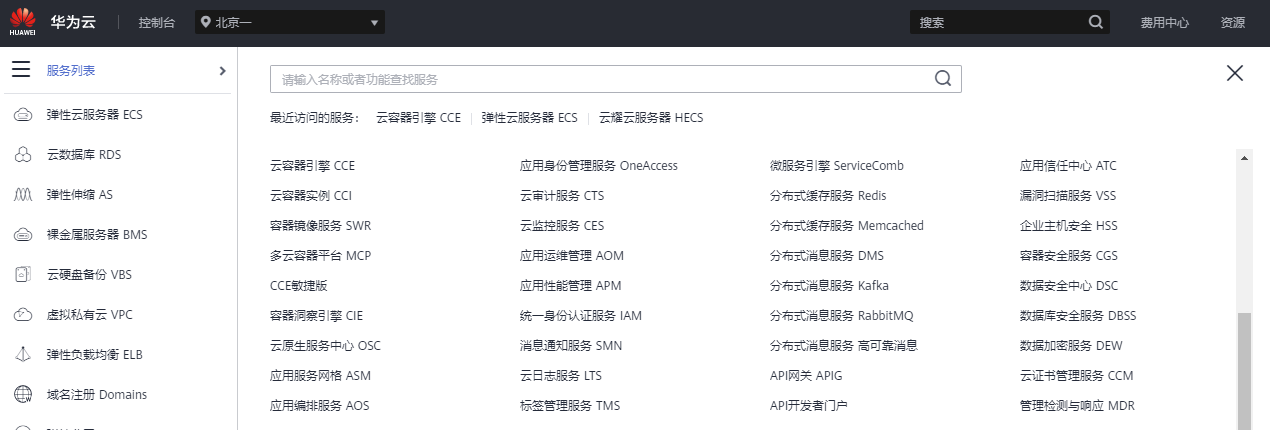Open 管理检测与响应 MDR
Viewport: 1270px width, 430px height.
(x=1077, y=405)
